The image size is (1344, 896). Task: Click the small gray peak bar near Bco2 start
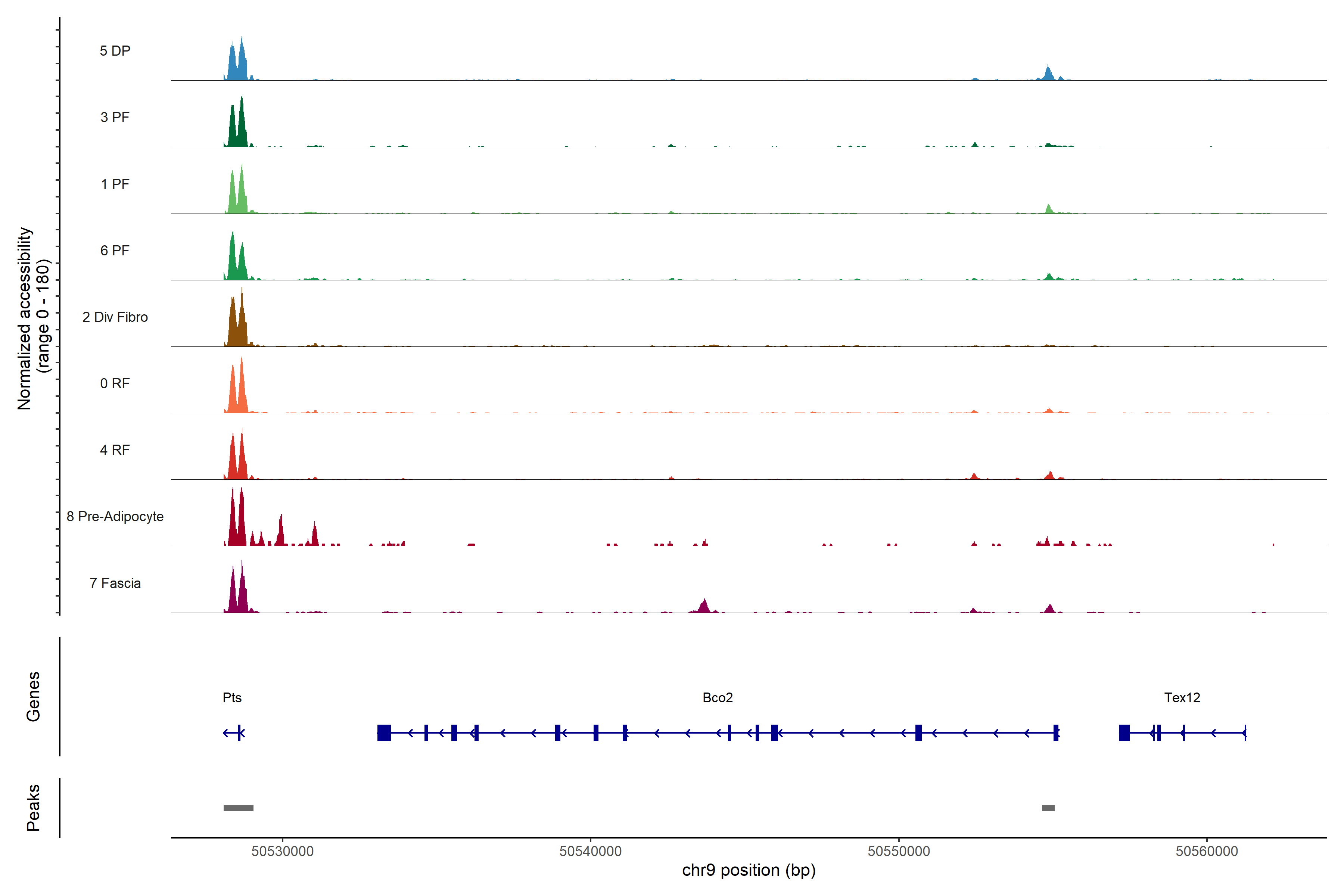click(1048, 808)
